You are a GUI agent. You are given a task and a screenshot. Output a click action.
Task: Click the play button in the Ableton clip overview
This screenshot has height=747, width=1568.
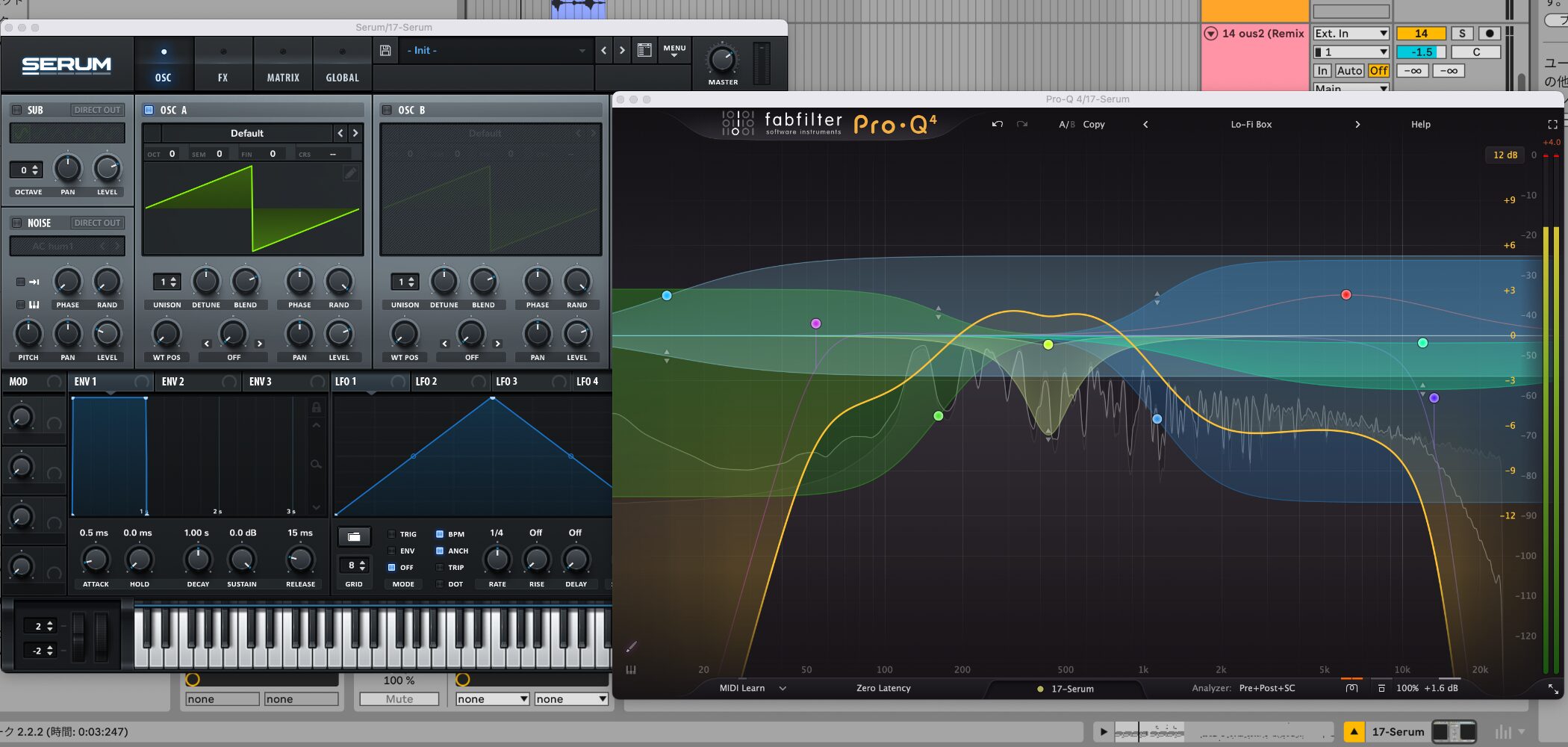[1104, 731]
